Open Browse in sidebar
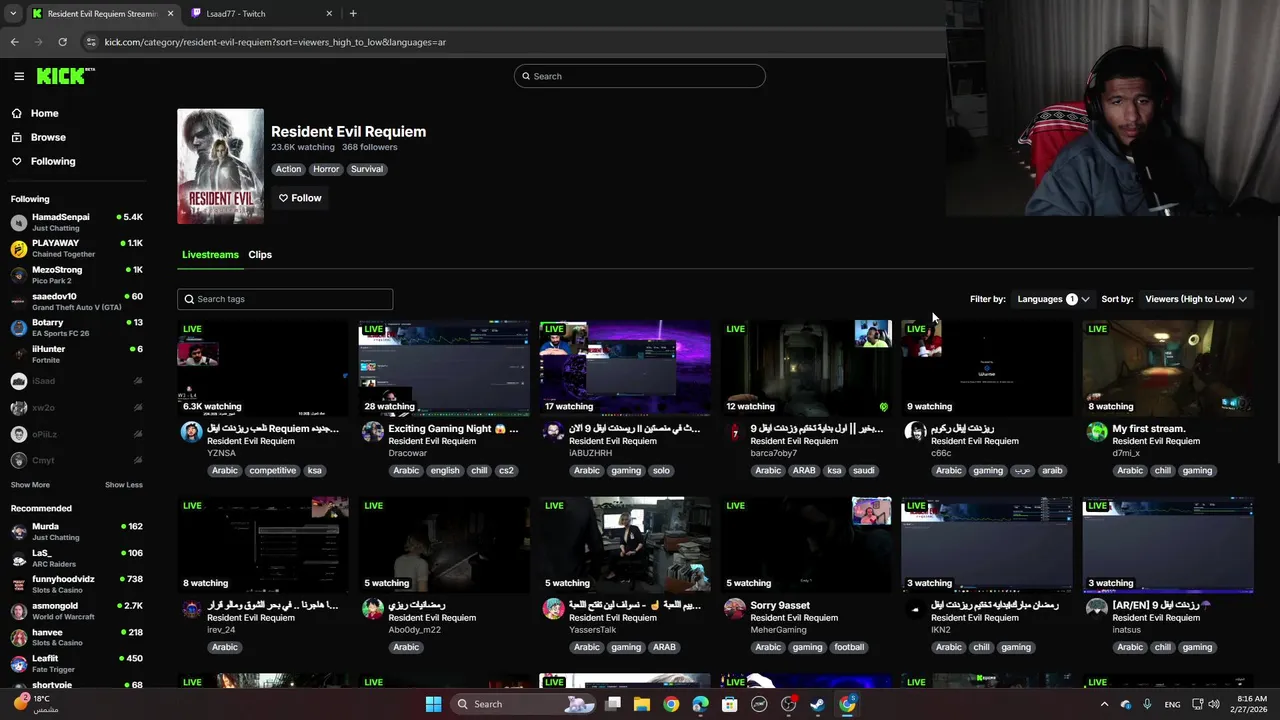The width and height of the screenshot is (1280, 720). click(x=47, y=137)
